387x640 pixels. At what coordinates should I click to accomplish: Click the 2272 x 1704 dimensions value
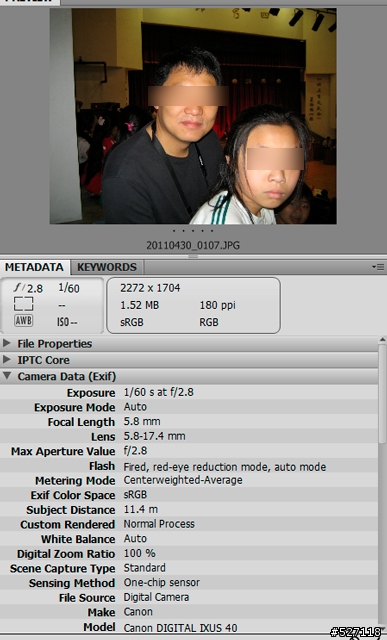(x=150, y=288)
